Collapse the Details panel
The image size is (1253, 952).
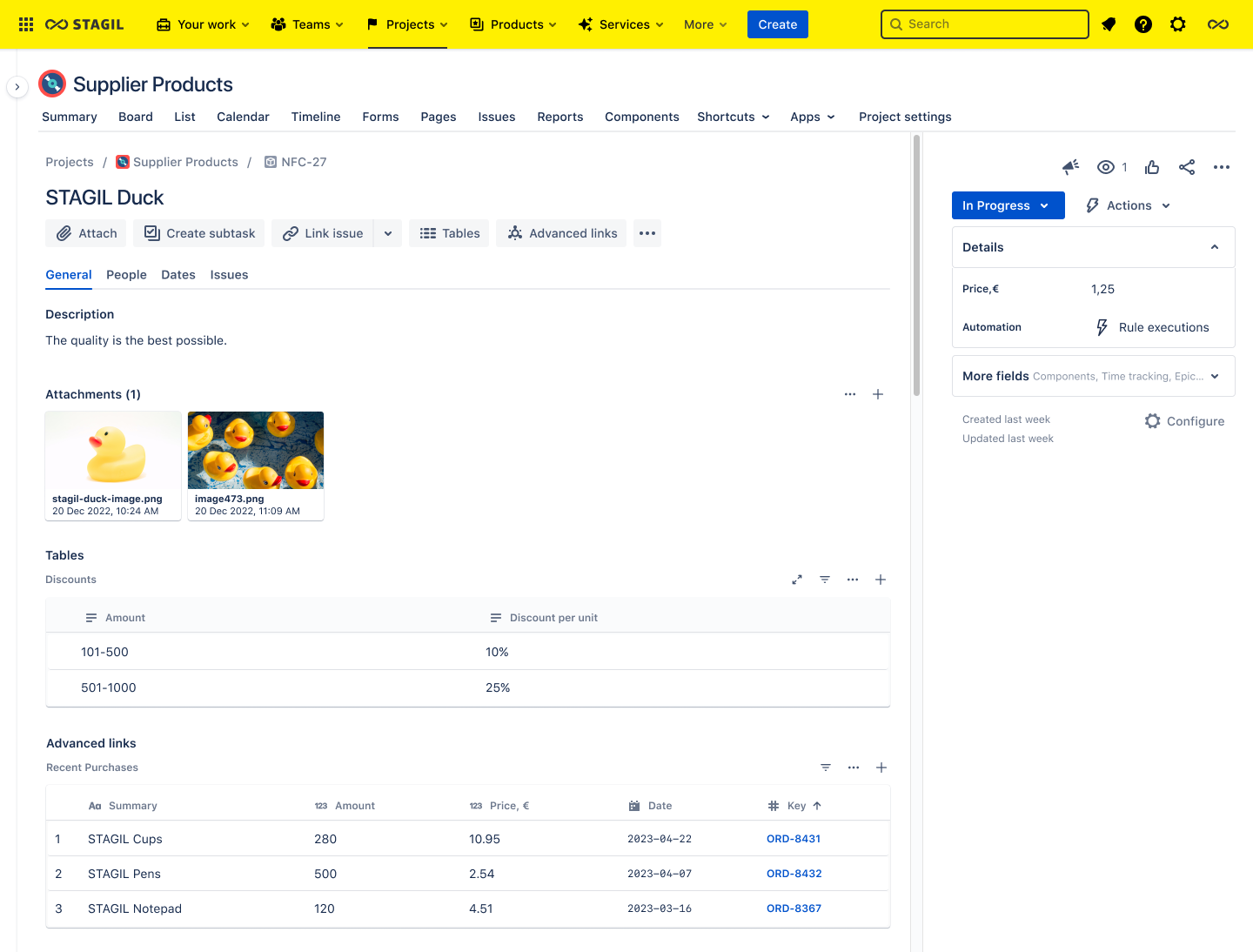(x=1215, y=247)
